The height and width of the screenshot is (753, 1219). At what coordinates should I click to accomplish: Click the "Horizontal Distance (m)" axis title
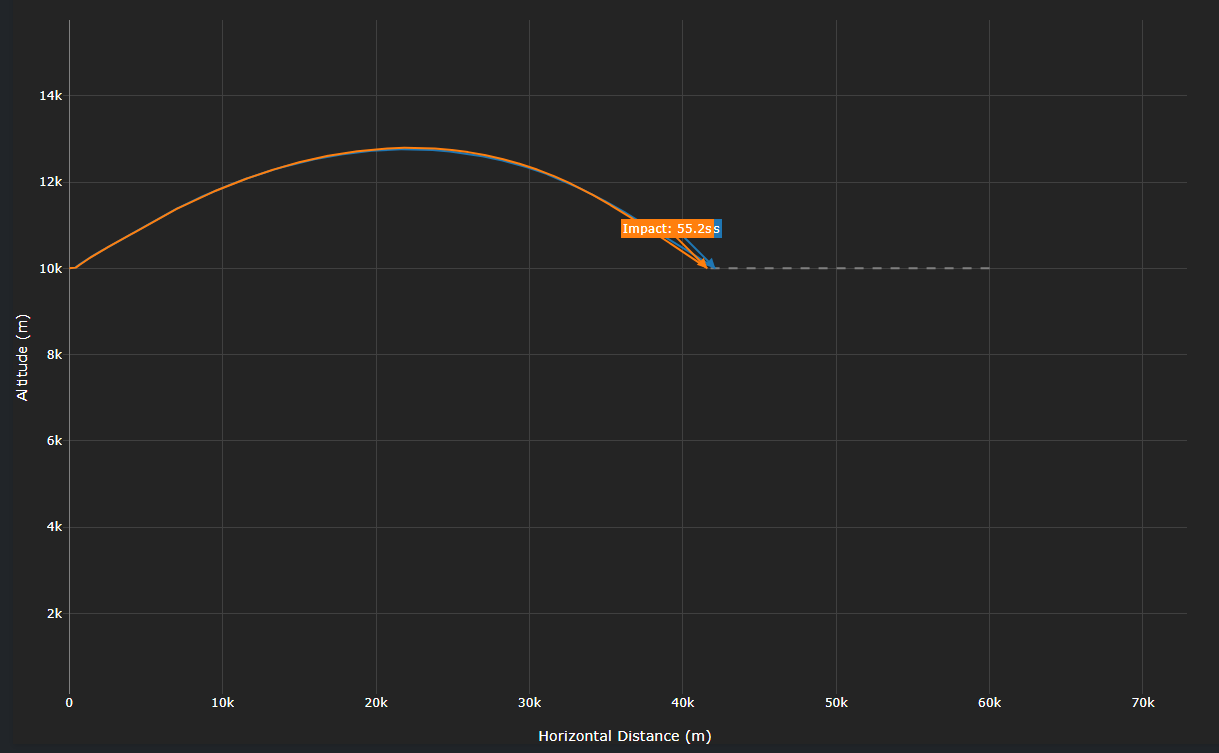pyautogui.click(x=624, y=736)
